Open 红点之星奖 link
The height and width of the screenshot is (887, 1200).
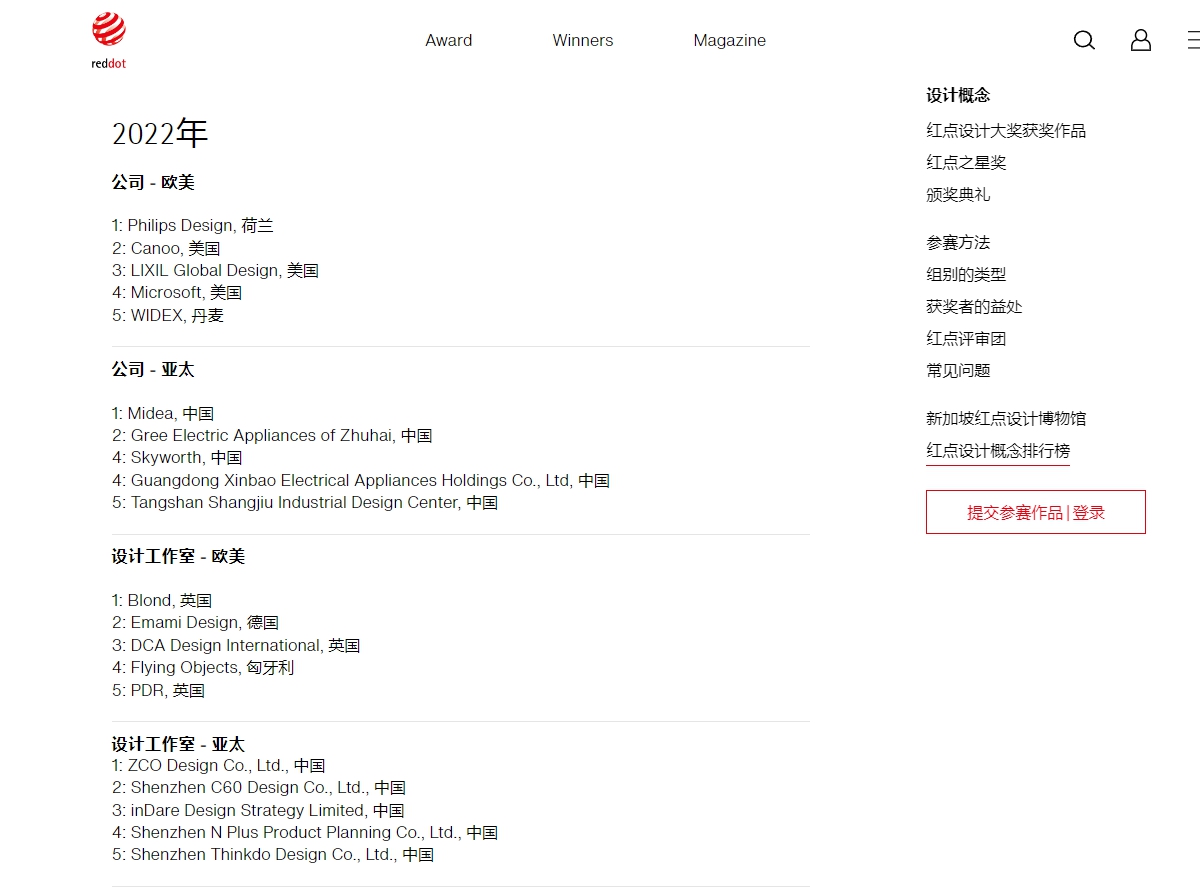(x=966, y=163)
